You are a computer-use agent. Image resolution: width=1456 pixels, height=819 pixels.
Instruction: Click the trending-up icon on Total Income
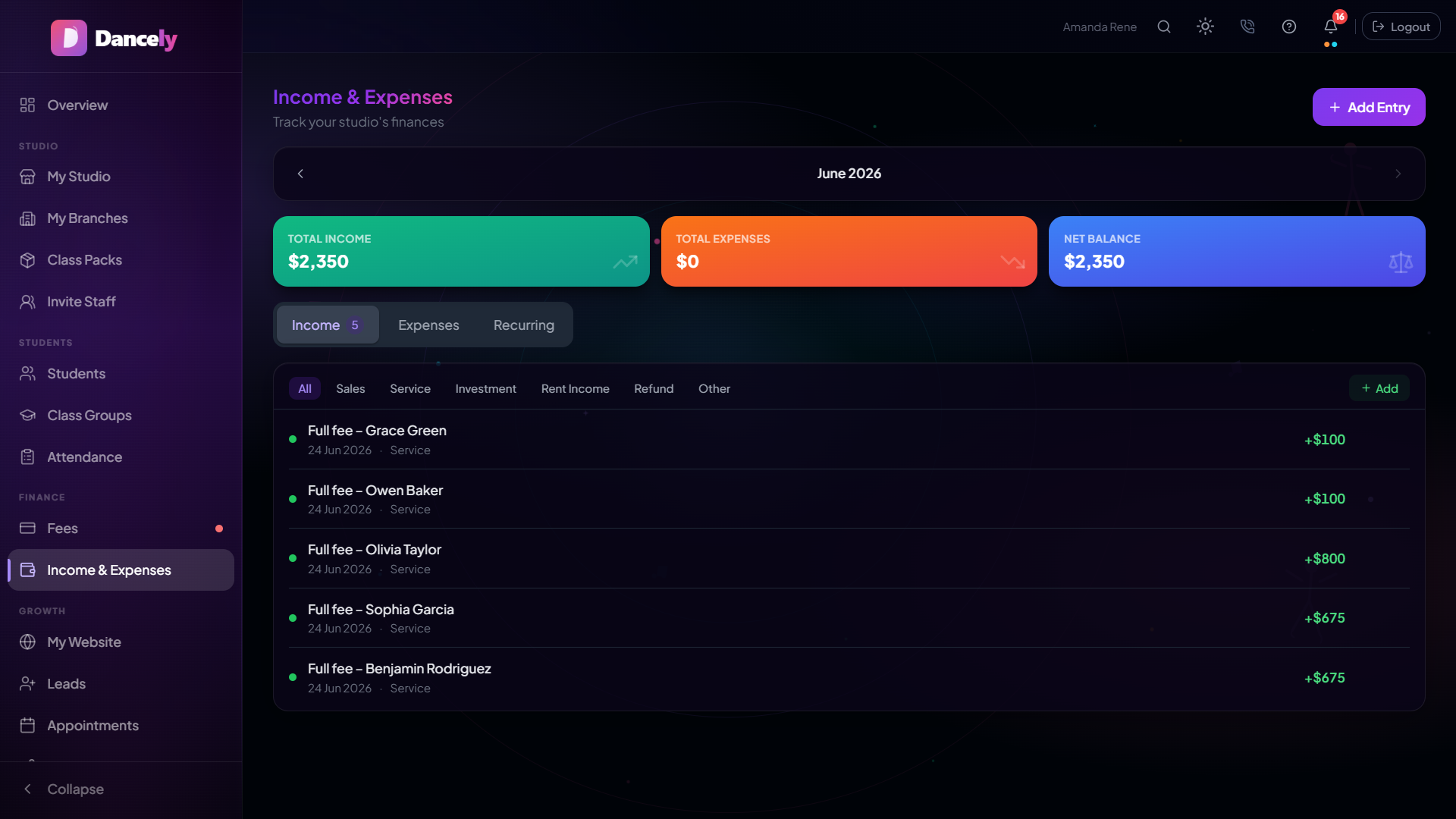[625, 262]
